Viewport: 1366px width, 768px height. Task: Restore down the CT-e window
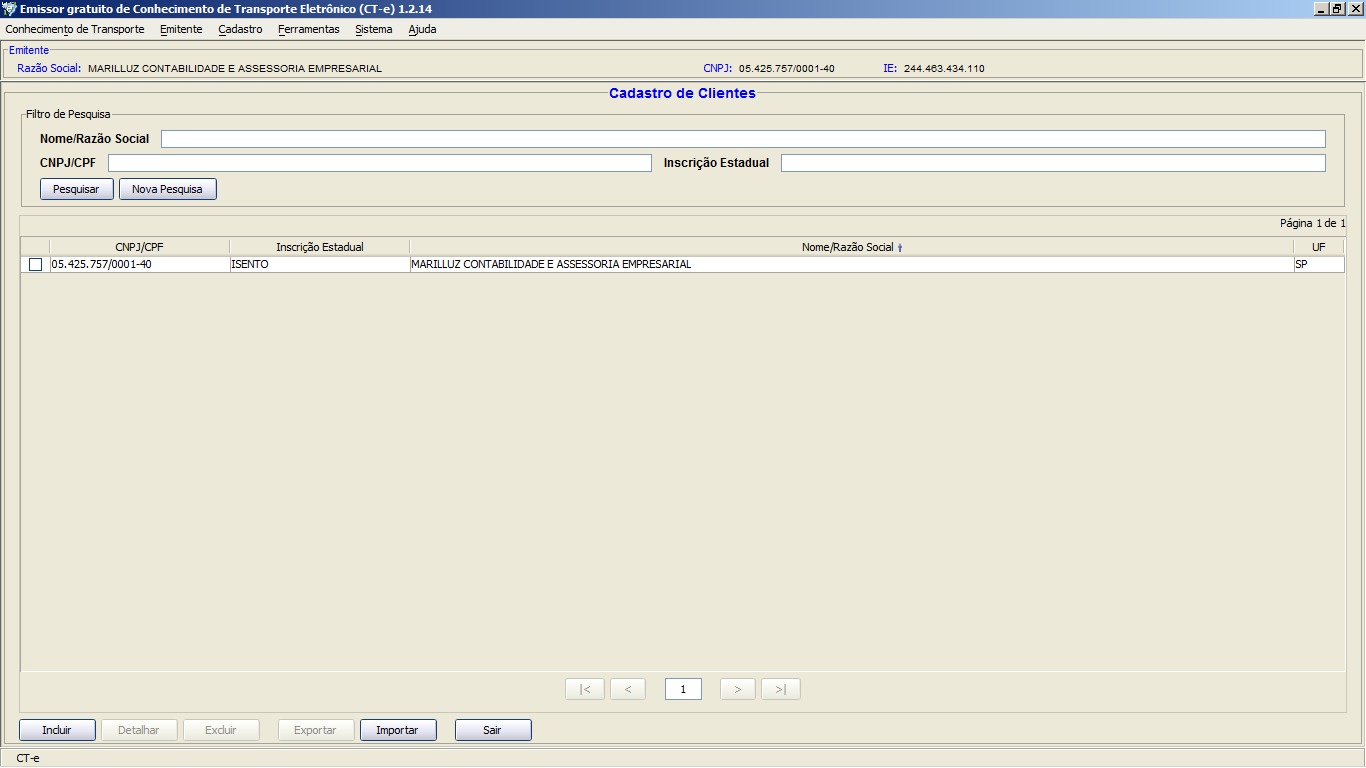pos(1337,9)
